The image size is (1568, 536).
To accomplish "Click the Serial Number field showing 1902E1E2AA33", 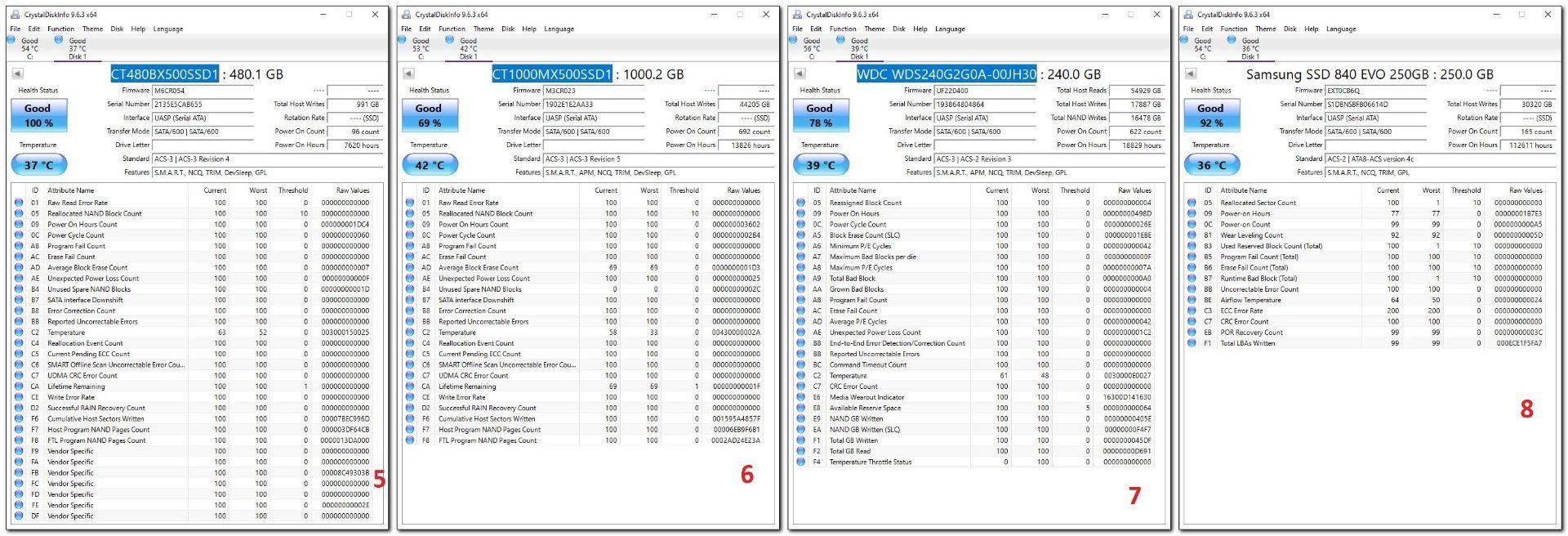I will tap(594, 105).
